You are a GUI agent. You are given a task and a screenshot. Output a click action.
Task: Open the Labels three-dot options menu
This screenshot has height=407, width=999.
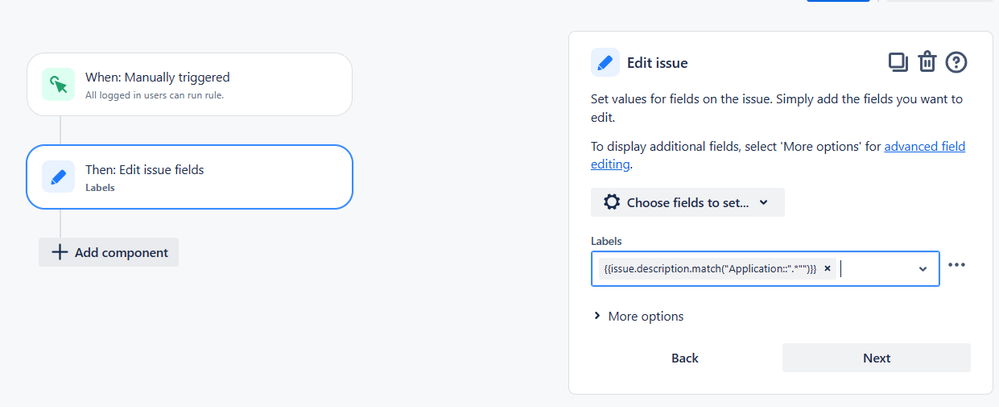[957, 265]
